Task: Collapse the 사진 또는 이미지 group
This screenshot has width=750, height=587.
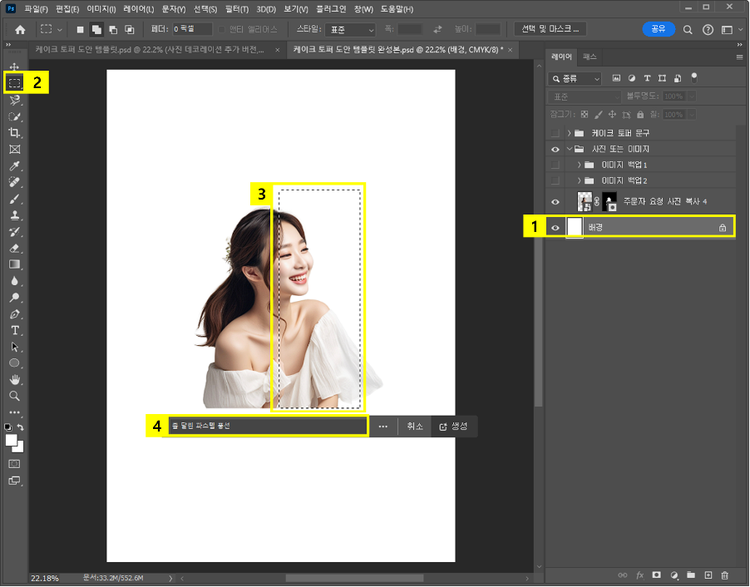Action: [569, 149]
